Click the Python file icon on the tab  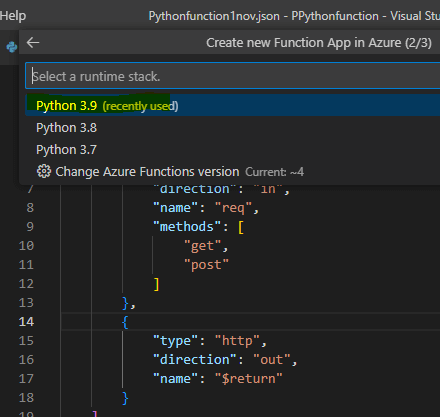(x=12, y=47)
